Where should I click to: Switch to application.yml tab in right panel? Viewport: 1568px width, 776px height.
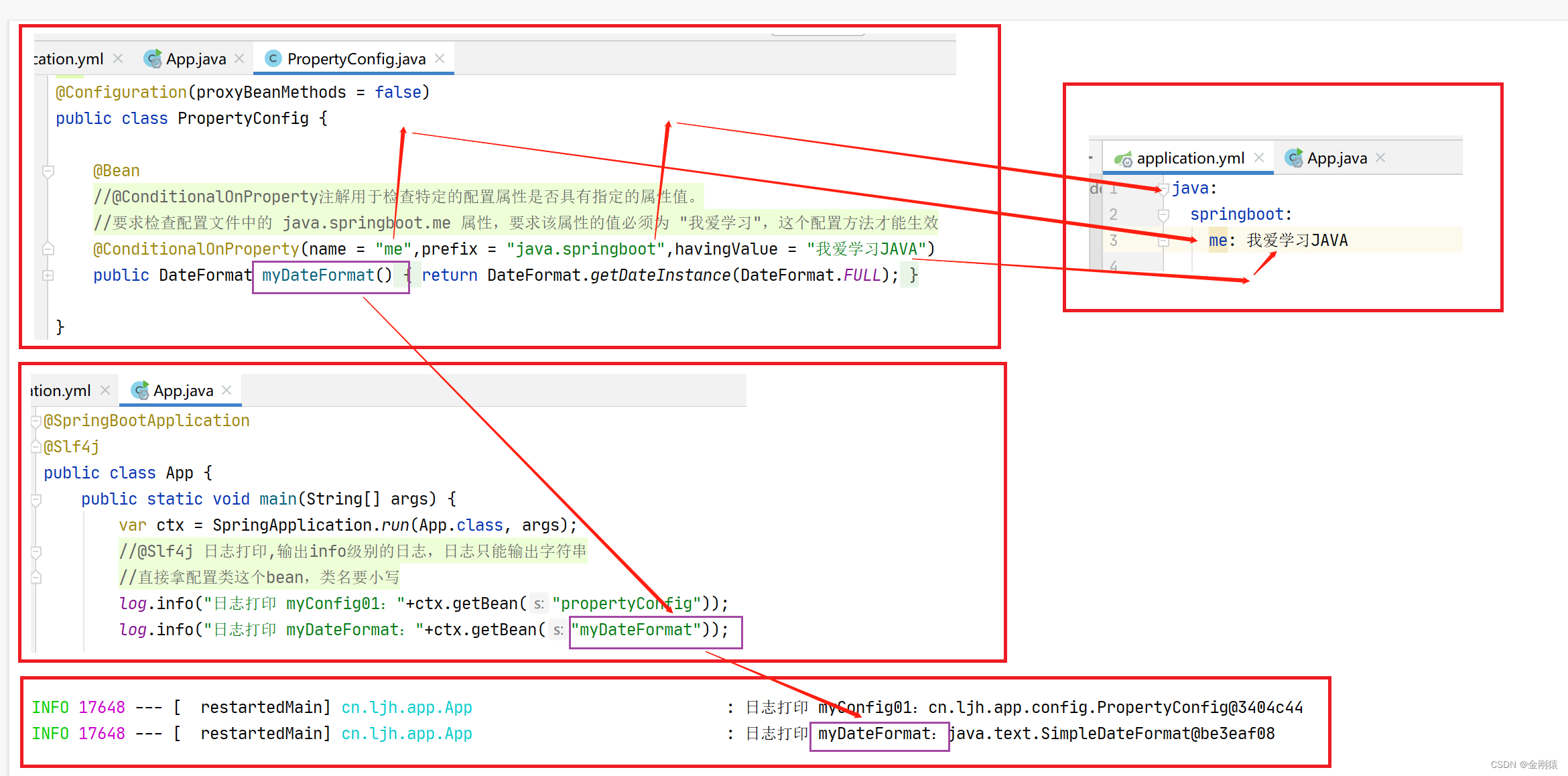click(1189, 157)
